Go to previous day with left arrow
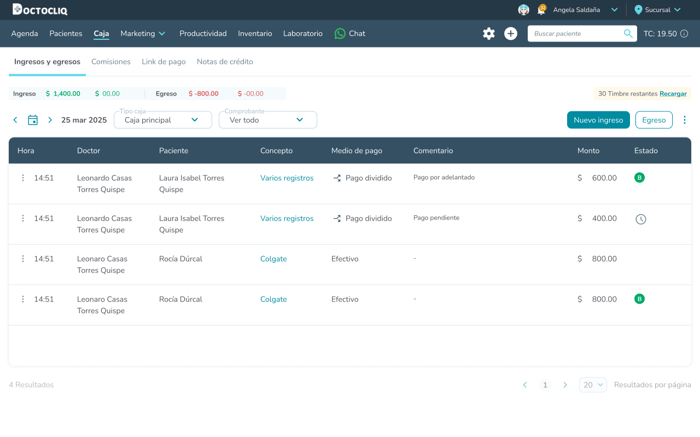The height and width of the screenshot is (437, 700). pyautogui.click(x=15, y=120)
